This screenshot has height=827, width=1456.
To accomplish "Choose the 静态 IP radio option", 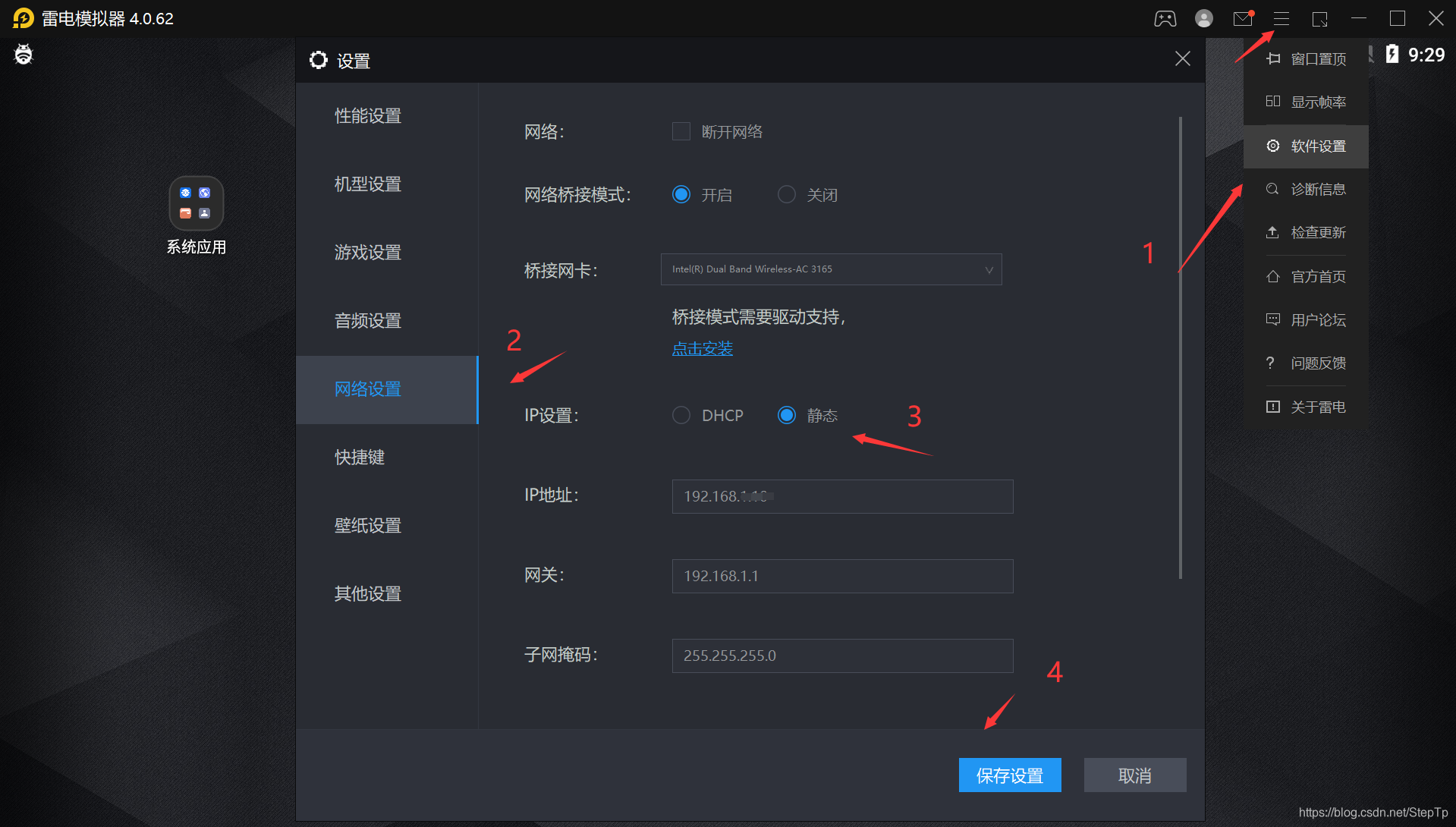I will pos(787,415).
